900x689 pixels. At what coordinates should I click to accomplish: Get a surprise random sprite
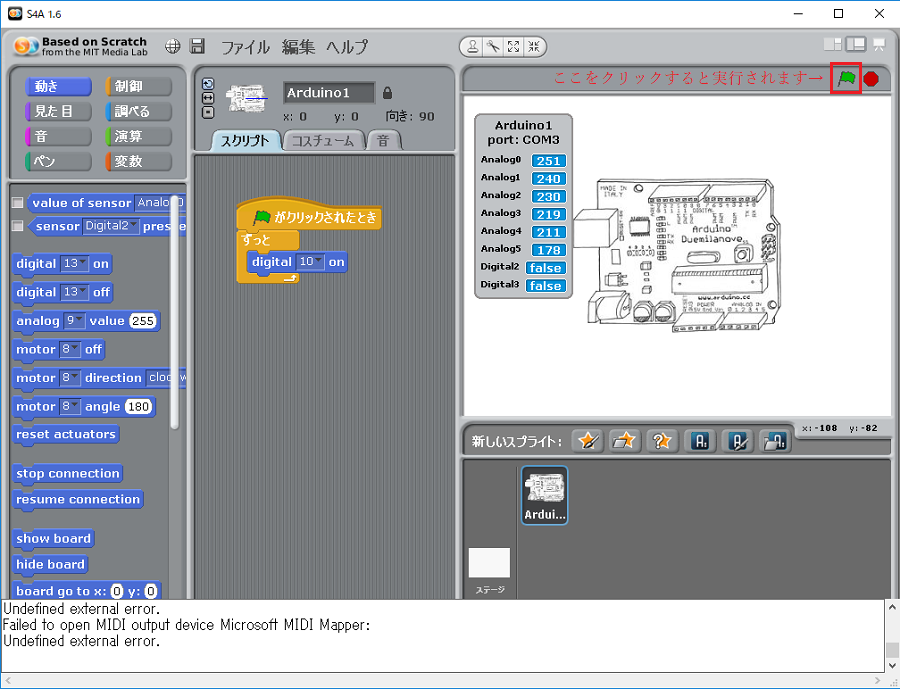[x=662, y=441]
